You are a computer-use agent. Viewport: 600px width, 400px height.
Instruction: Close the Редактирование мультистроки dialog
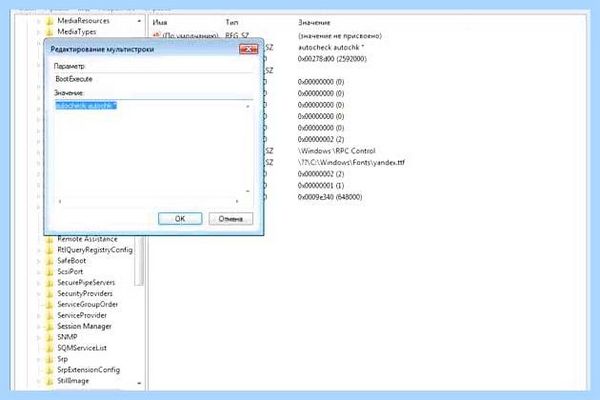click(248, 49)
